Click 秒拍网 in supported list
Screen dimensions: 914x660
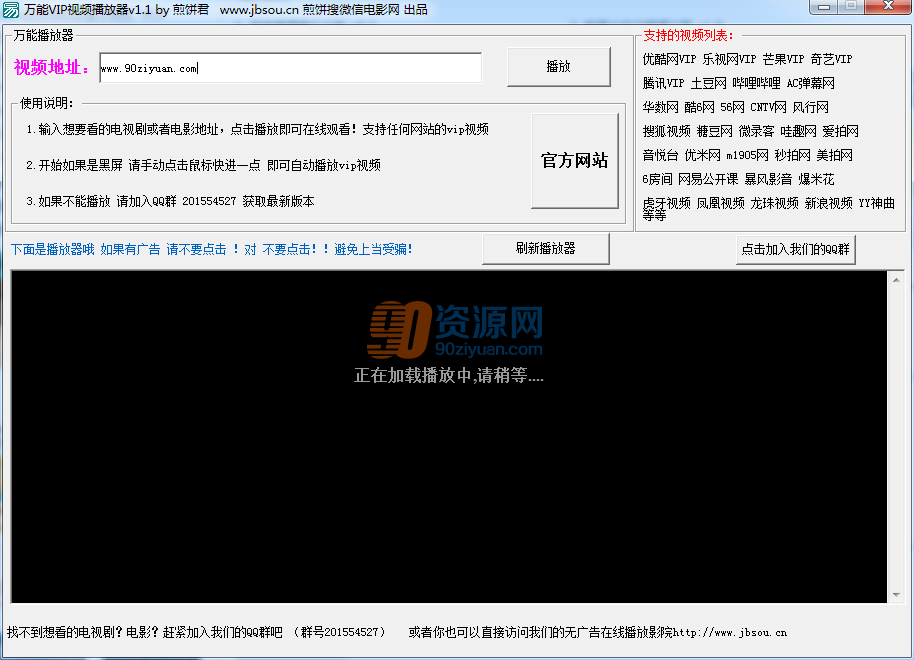point(792,155)
